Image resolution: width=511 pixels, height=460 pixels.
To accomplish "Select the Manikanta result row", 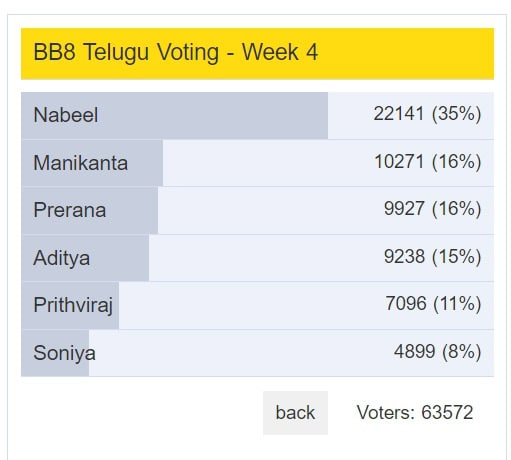I will point(257,163).
